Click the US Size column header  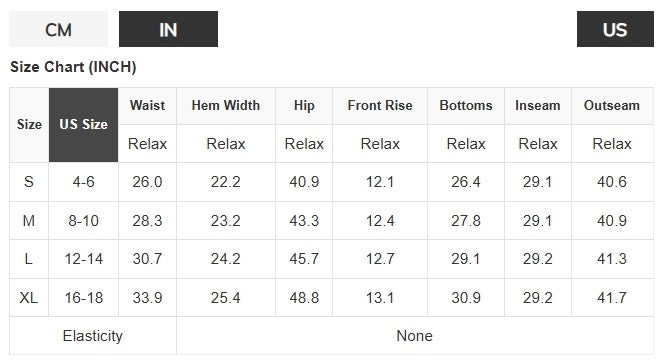[83, 125]
